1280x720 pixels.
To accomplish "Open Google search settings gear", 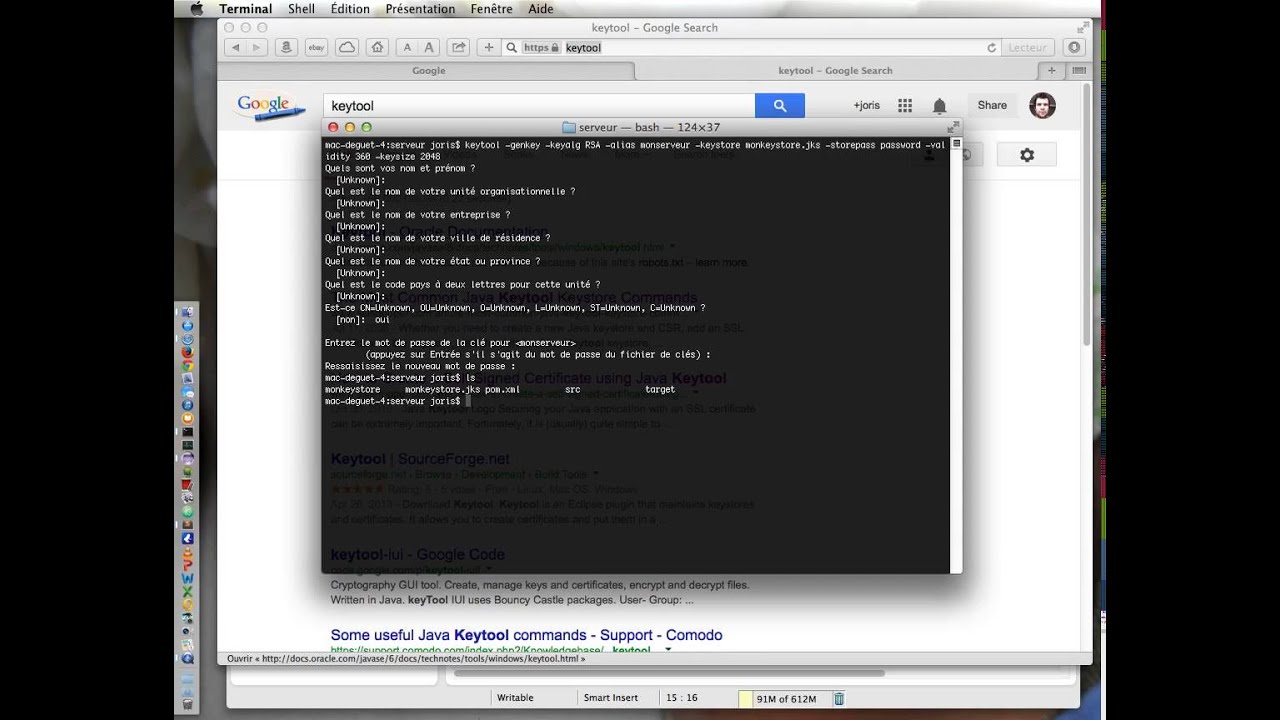I will coord(1026,155).
